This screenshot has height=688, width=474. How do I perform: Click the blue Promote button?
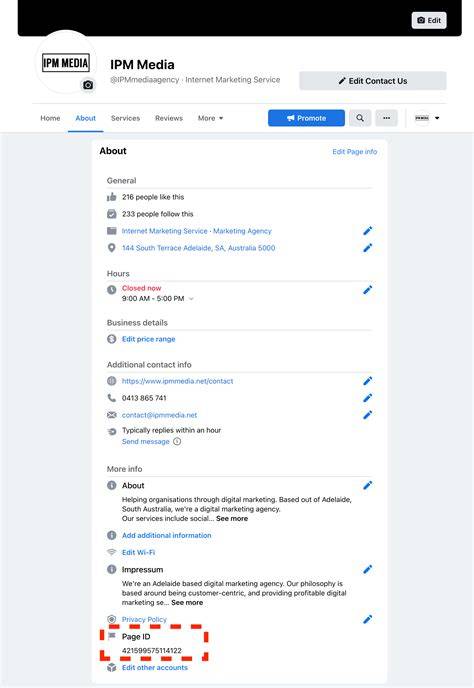pos(306,118)
